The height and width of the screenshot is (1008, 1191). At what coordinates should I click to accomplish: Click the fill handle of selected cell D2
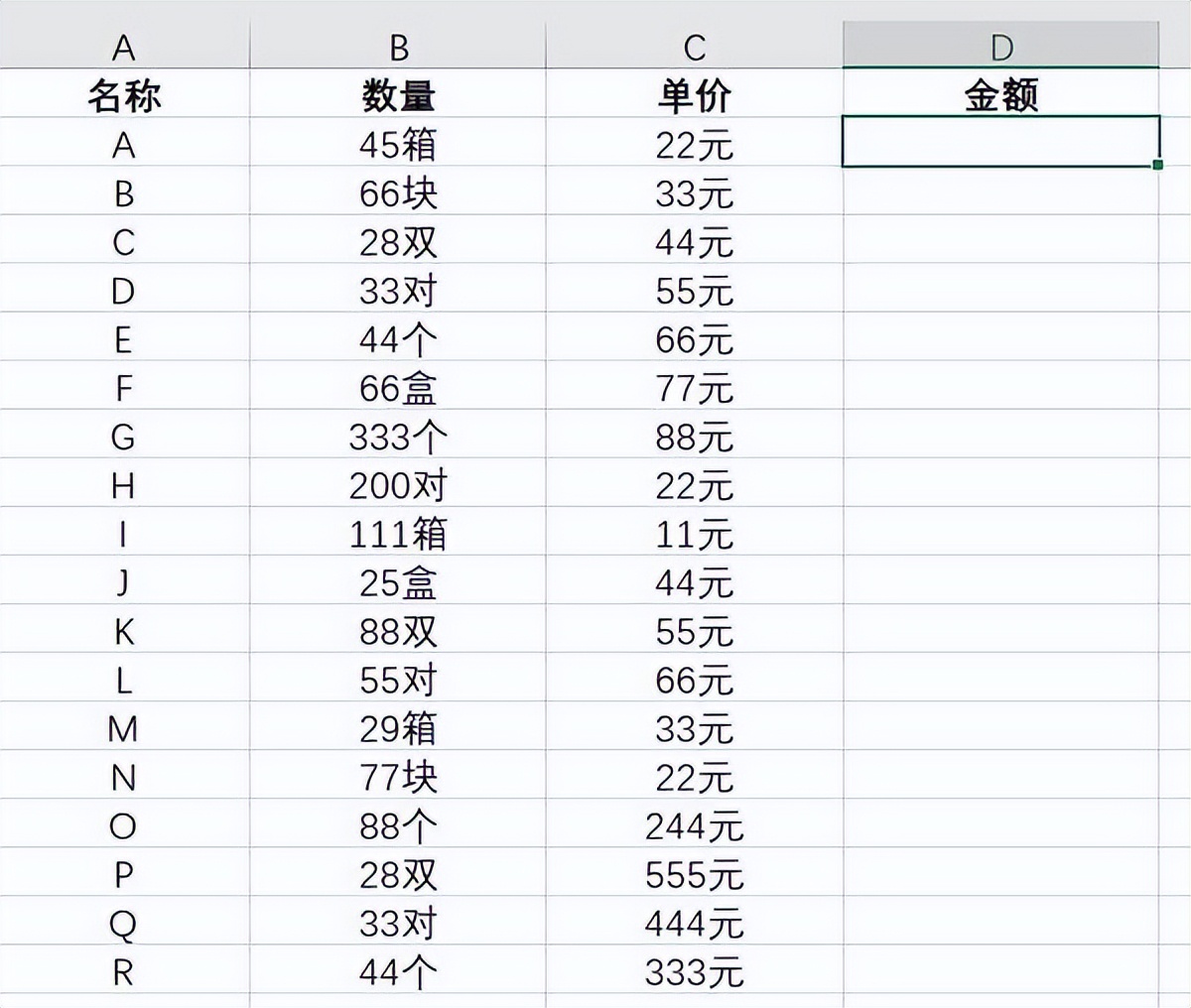point(1158,167)
